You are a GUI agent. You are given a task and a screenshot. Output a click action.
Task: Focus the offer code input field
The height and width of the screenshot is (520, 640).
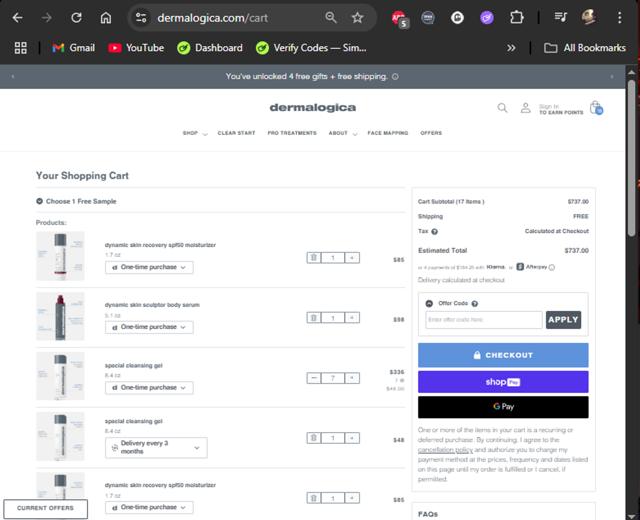484,320
